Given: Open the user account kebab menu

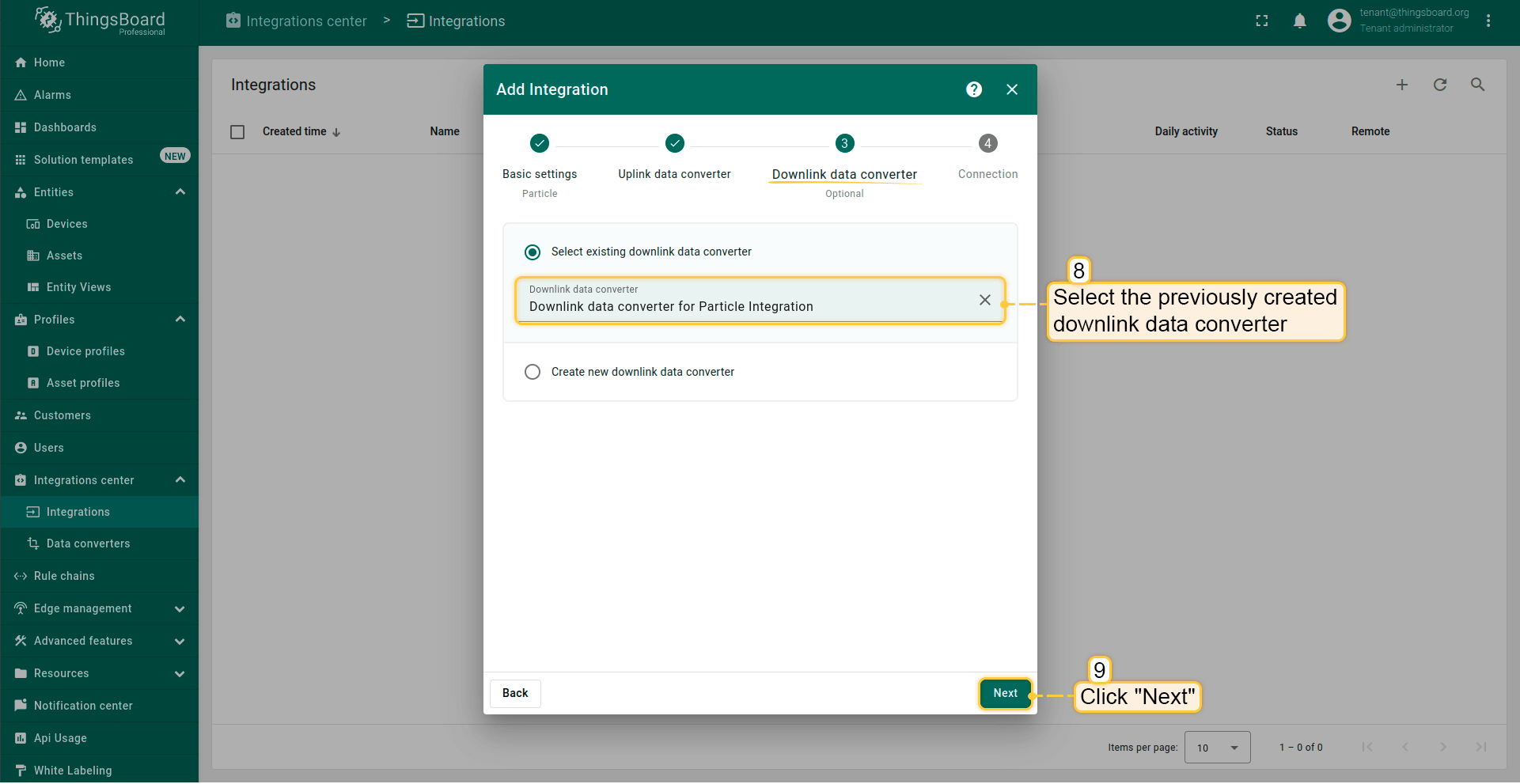Looking at the screenshot, I should coord(1488,21).
